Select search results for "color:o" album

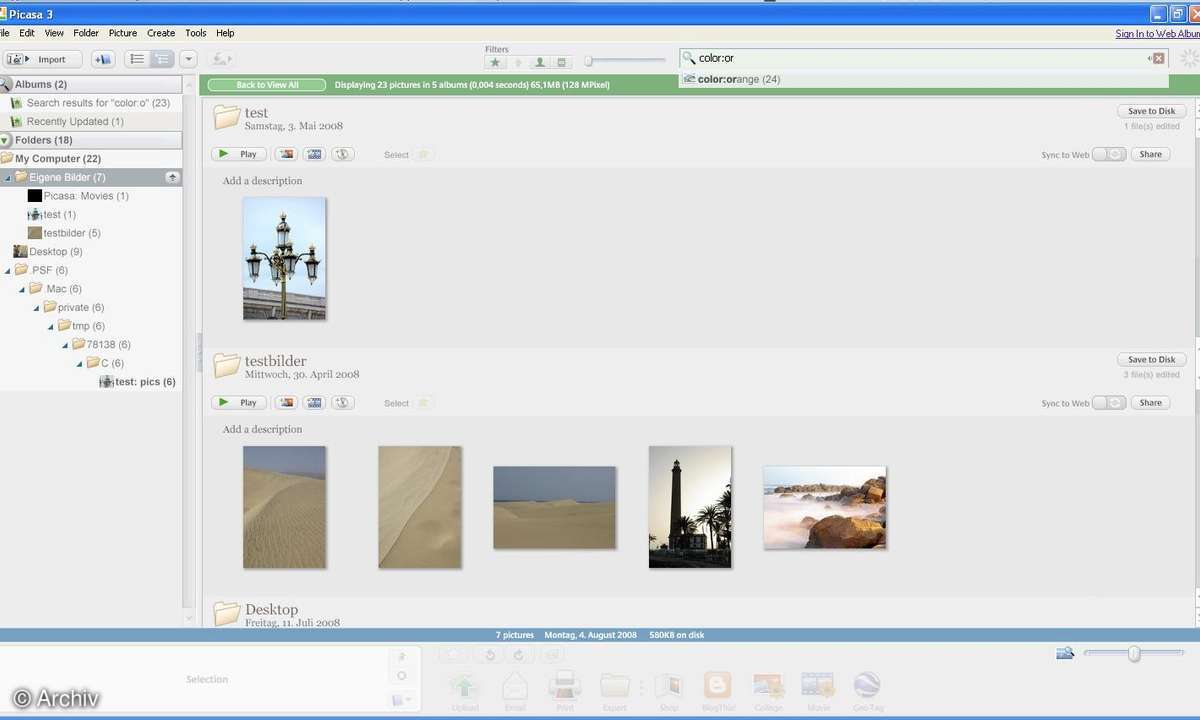click(91, 103)
